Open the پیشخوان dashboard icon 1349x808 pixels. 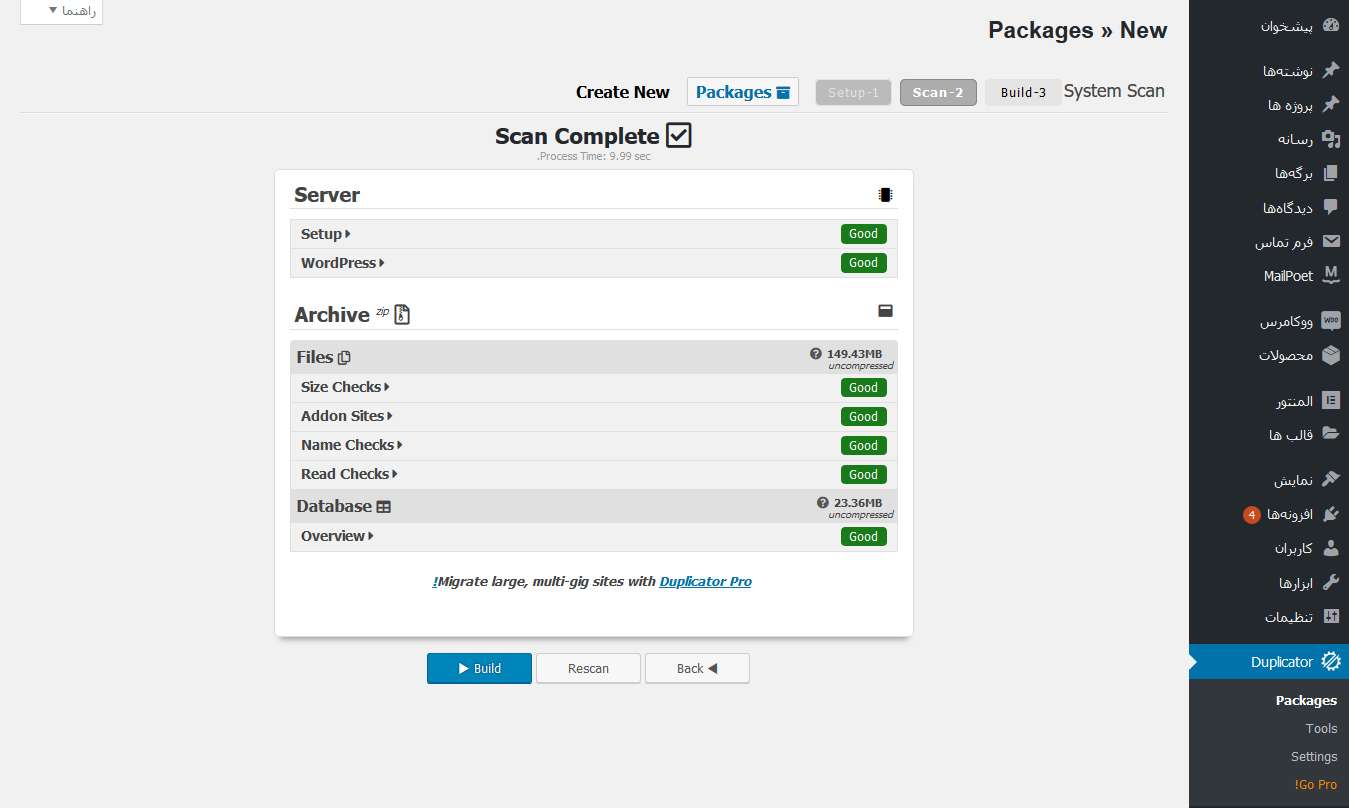tap(1330, 26)
